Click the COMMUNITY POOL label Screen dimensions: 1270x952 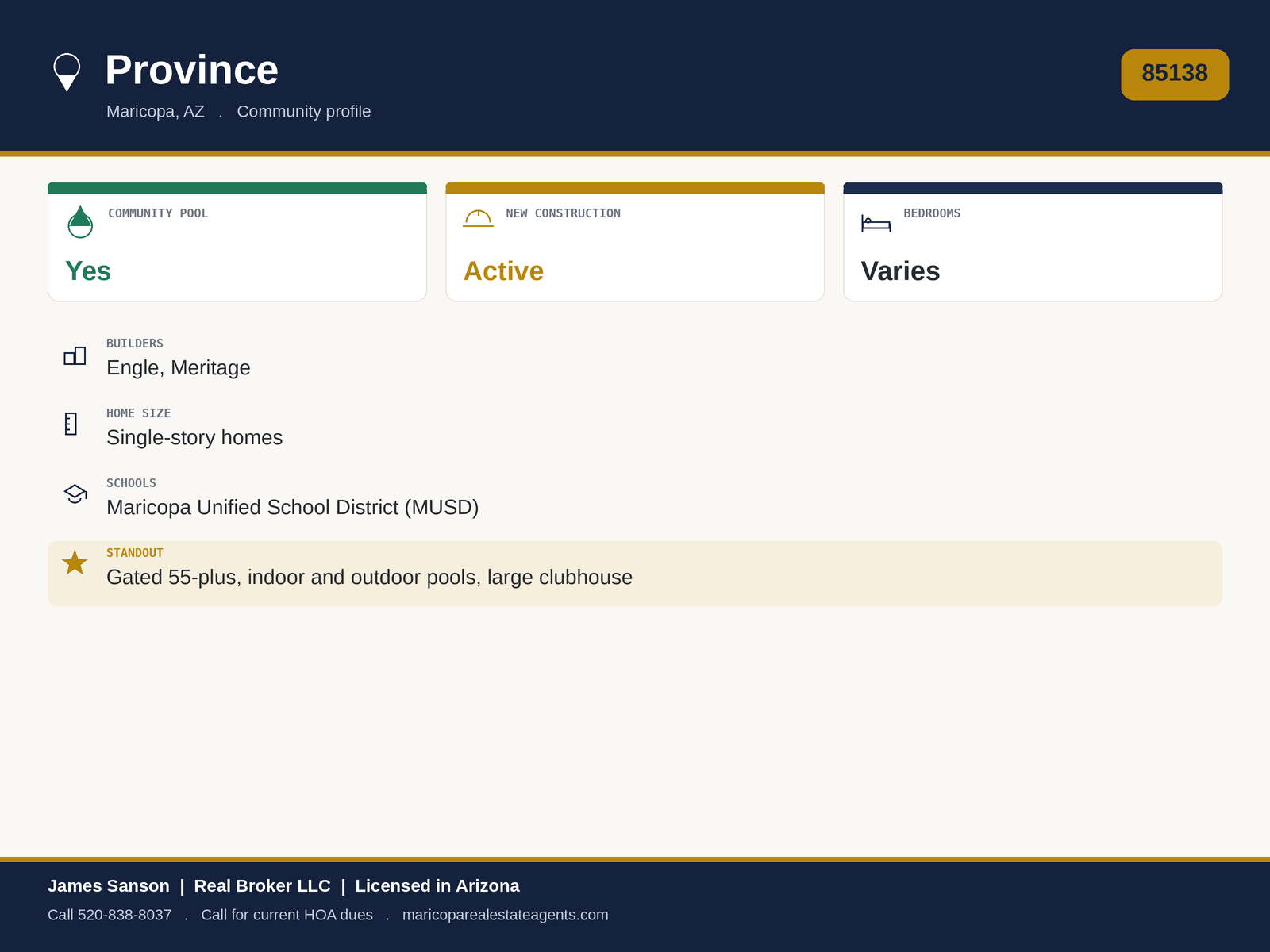tap(158, 213)
